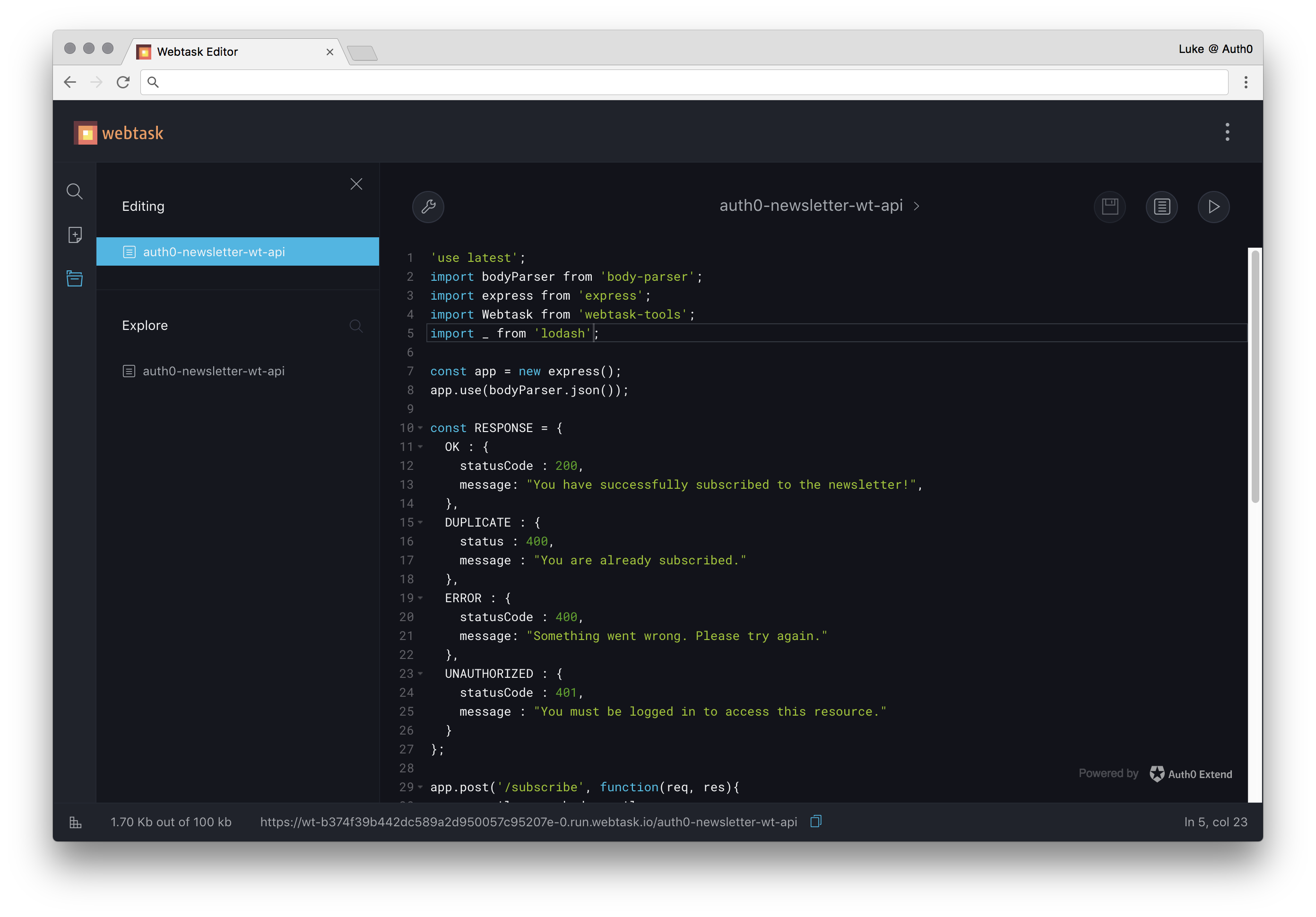Image resolution: width=1316 pixels, height=917 pixels.
Task: Run the webtask with play button
Action: coord(1213,207)
